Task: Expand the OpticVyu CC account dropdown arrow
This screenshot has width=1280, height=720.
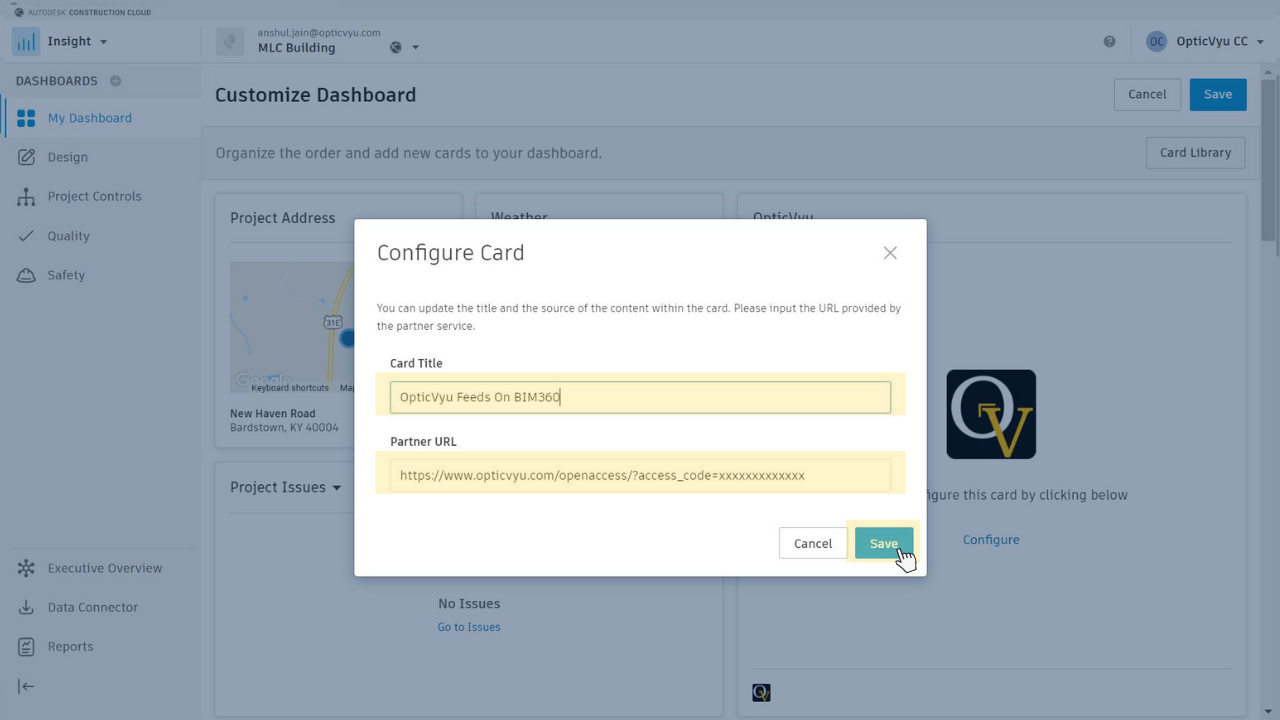Action: 1260,42
